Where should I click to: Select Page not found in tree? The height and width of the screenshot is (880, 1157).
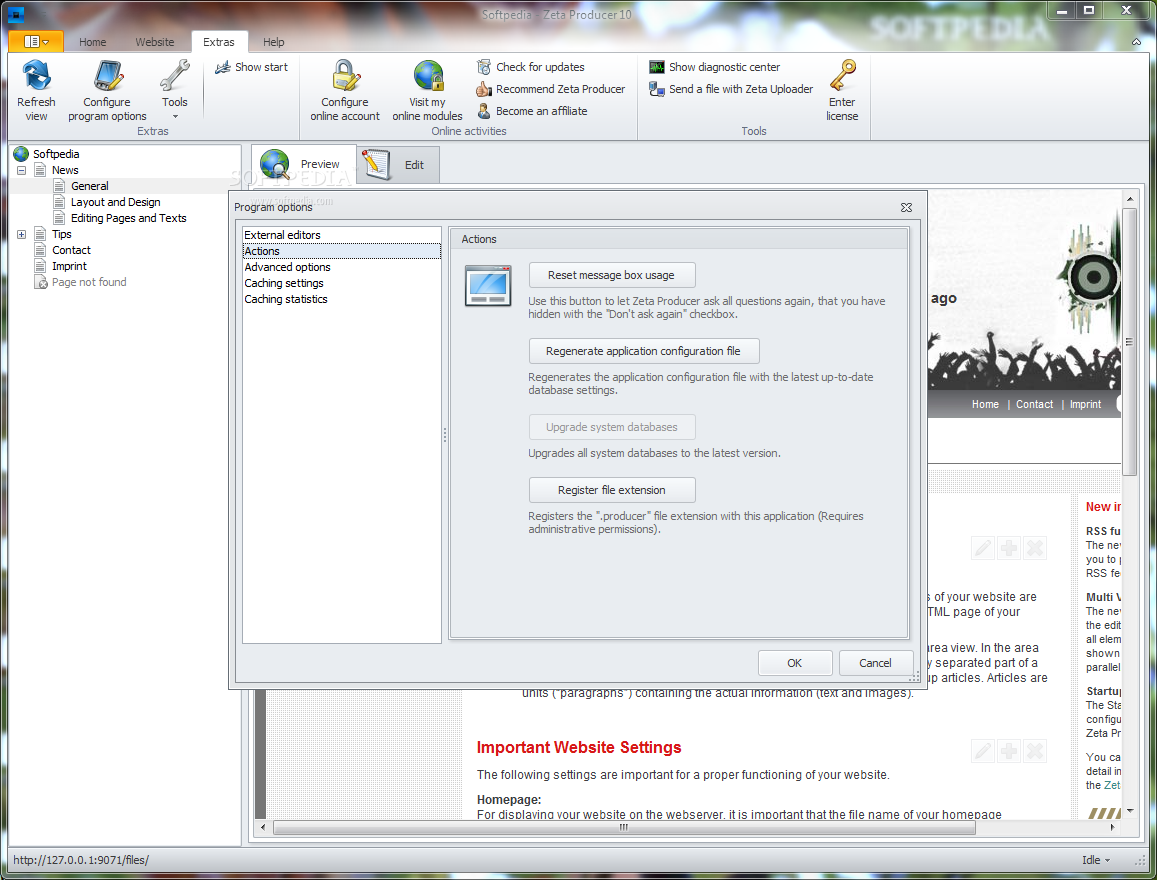pos(89,283)
